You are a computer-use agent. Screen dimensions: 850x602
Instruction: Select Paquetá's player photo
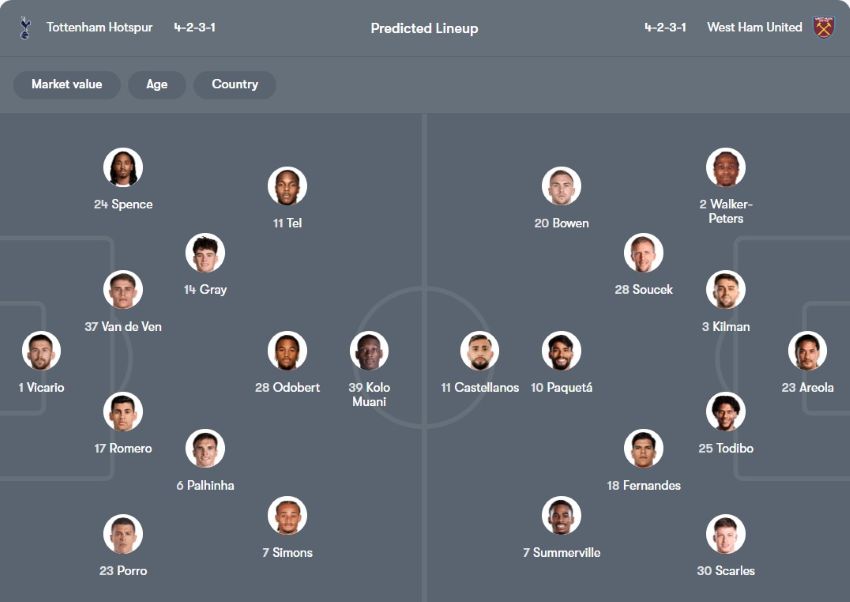tap(562, 351)
